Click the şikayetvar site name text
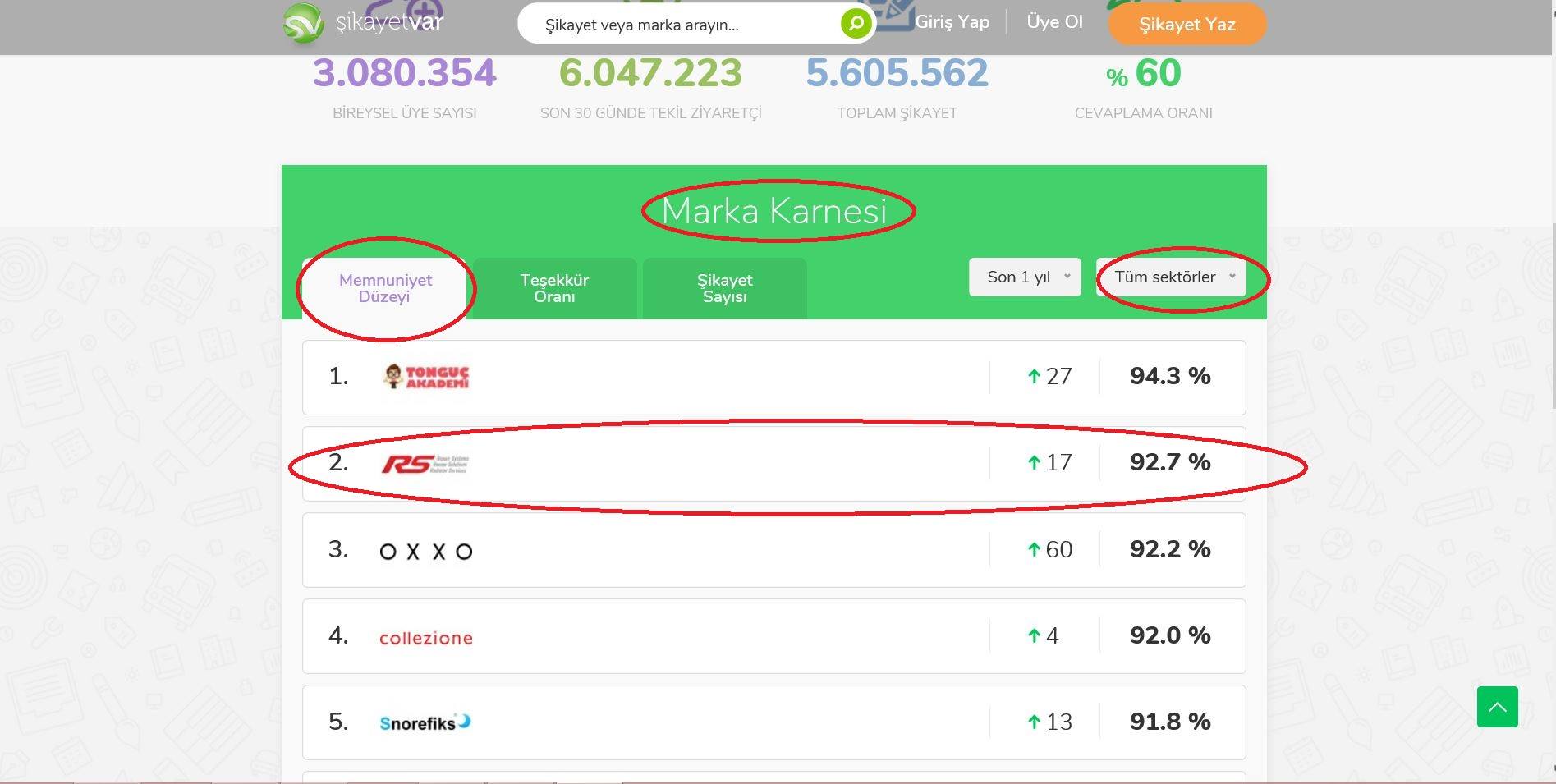The width and height of the screenshot is (1556, 784). click(x=389, y=22)
